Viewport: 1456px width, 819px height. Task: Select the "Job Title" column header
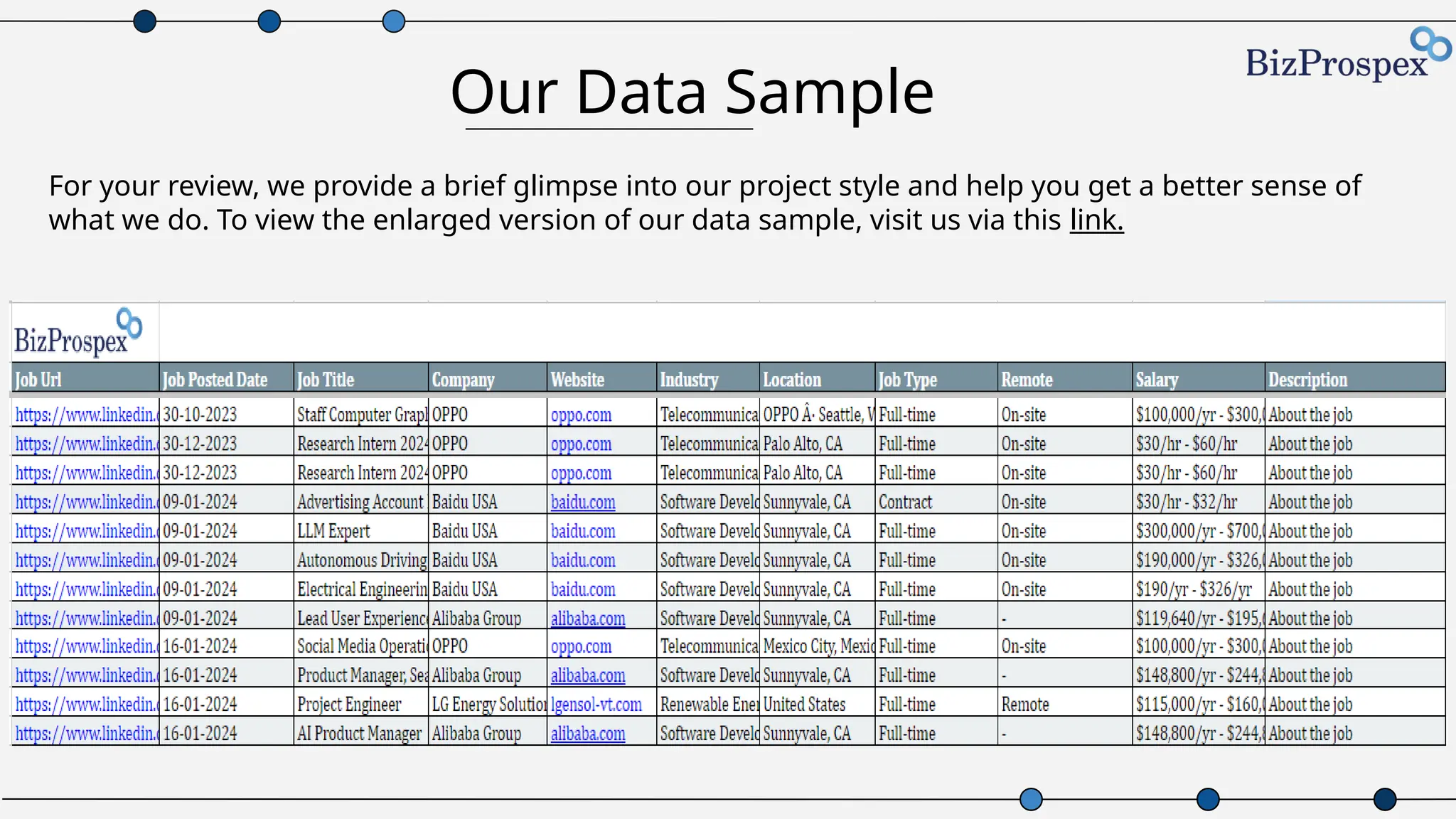click(x=361, y=379)
